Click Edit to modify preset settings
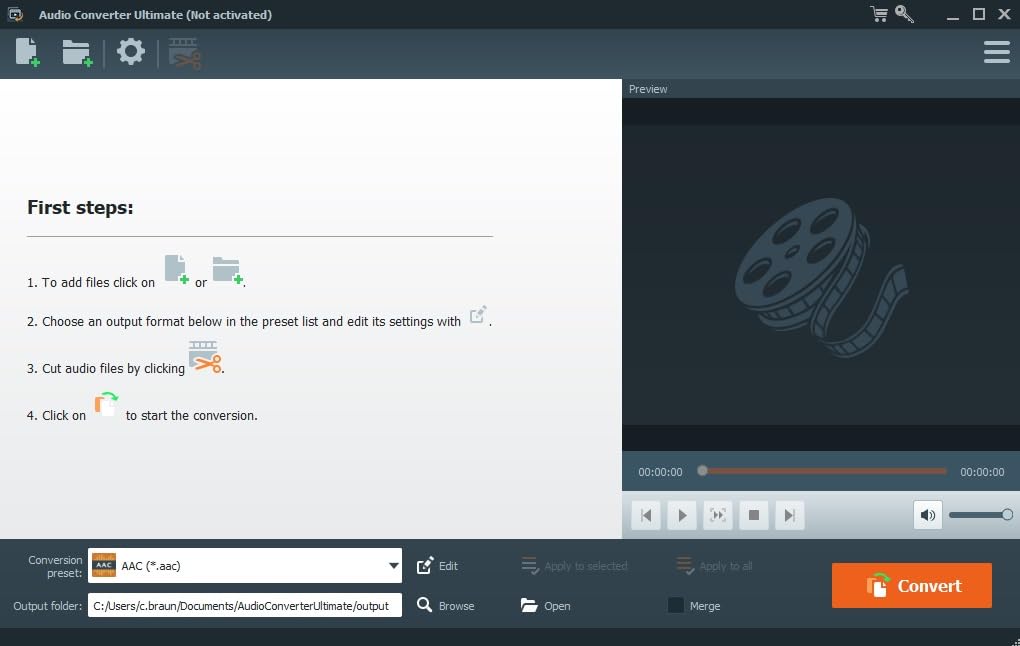Viewport: 1020px width, 646px height. coord(438,566)
